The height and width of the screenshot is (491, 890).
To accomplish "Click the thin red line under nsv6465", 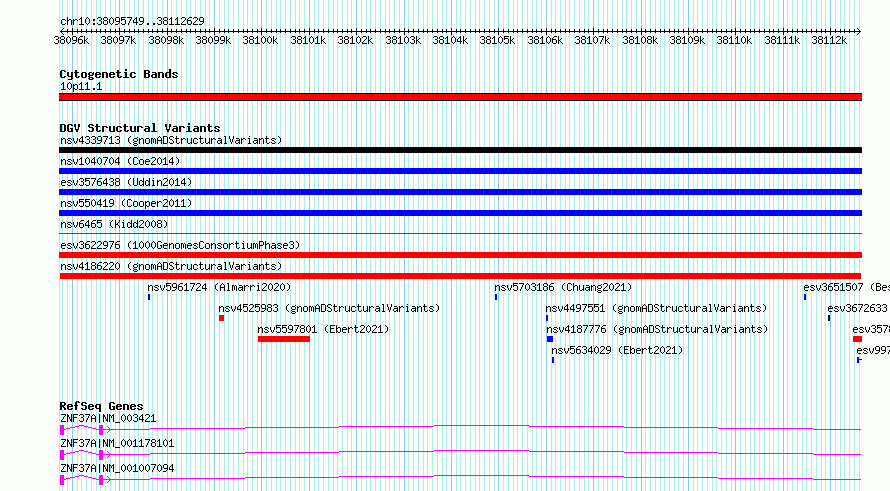I will click(460, 233).
